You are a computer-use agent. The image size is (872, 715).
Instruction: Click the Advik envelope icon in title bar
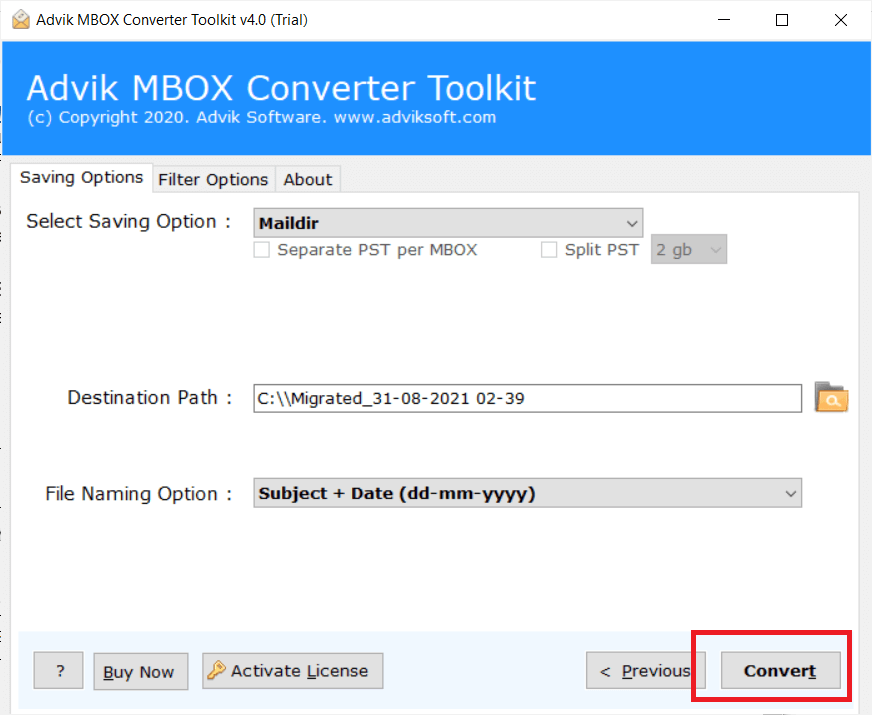coord(21,19)
